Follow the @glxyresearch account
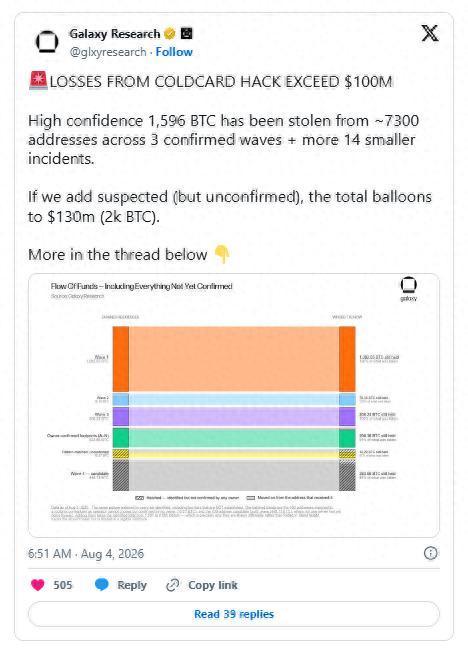 point(174,52)
